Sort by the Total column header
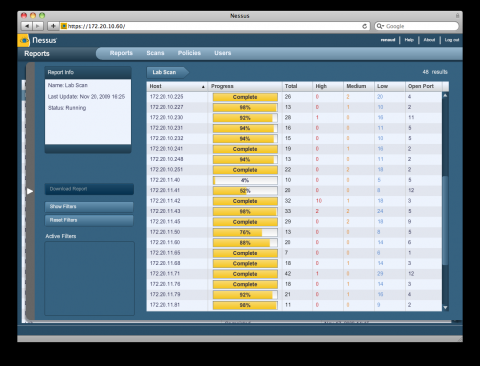 point(297,86)
